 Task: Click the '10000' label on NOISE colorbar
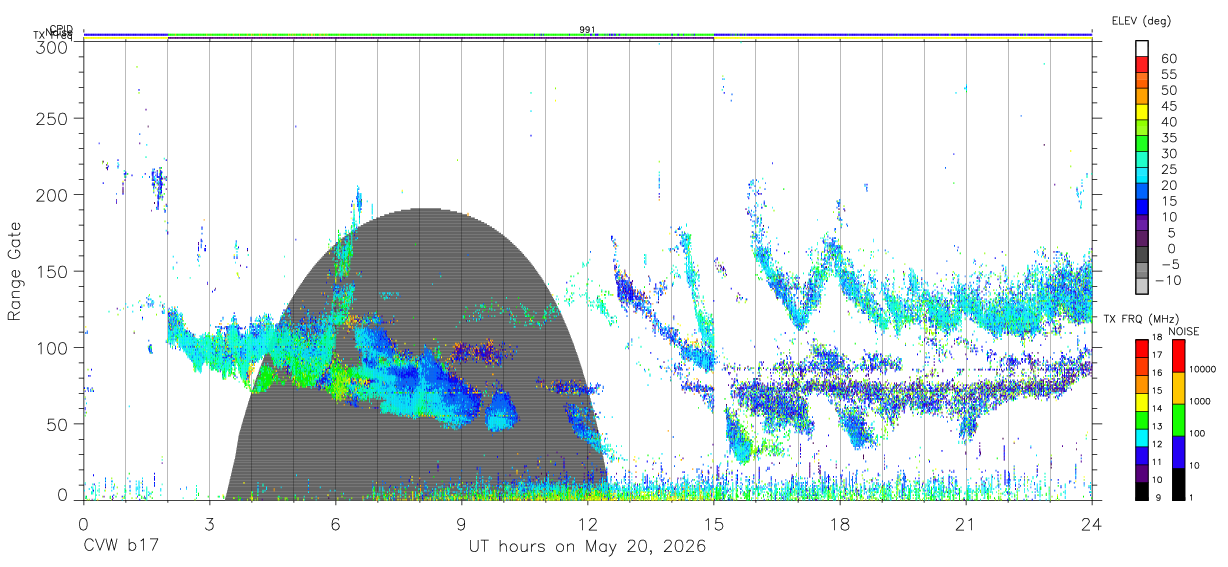pyautogui.click(x=1205, y=370)
